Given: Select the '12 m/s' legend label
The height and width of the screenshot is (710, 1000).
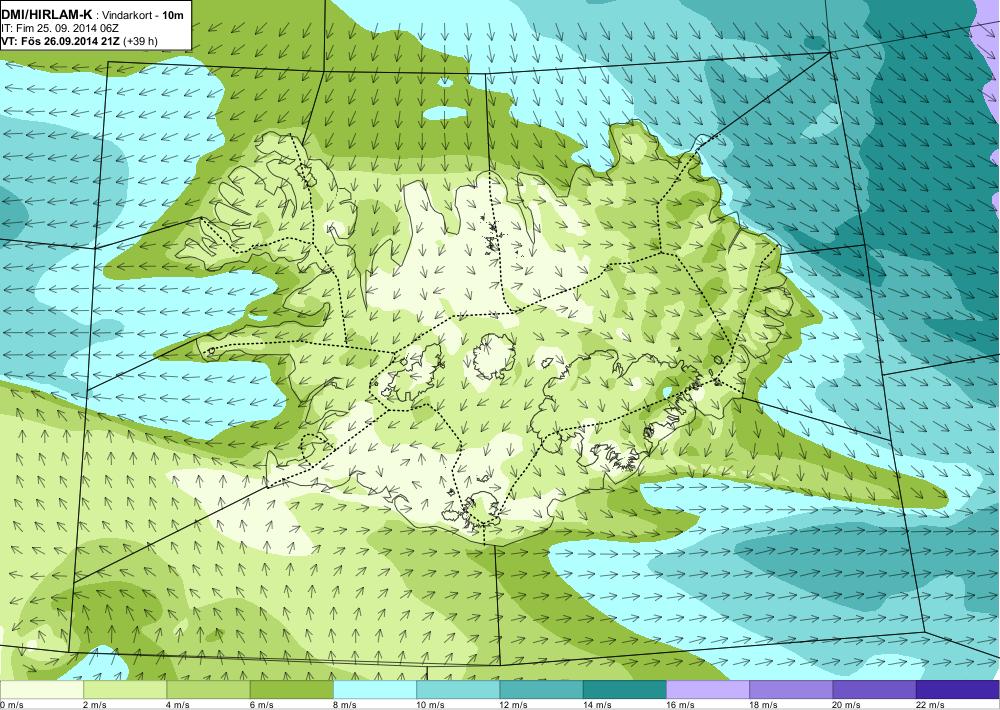Looking at the screenshot, I should 513,705.
